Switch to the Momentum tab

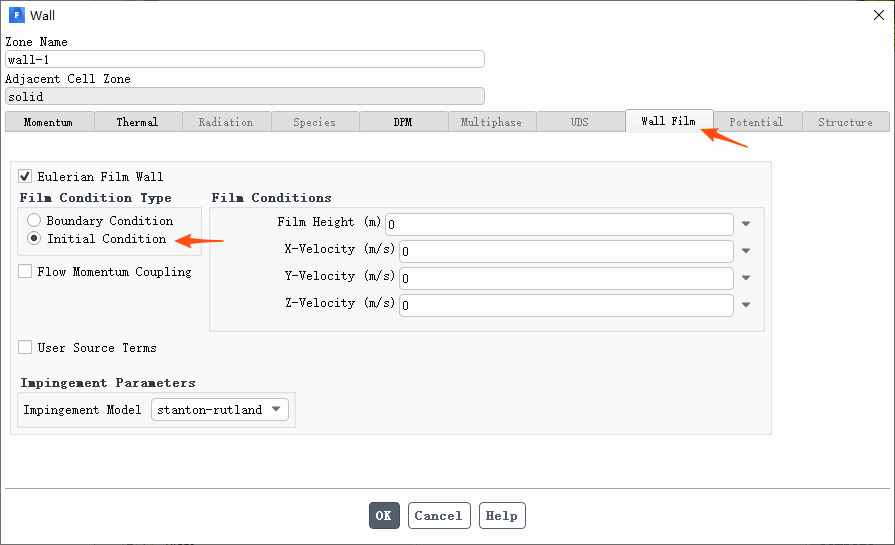click(49, 122)
